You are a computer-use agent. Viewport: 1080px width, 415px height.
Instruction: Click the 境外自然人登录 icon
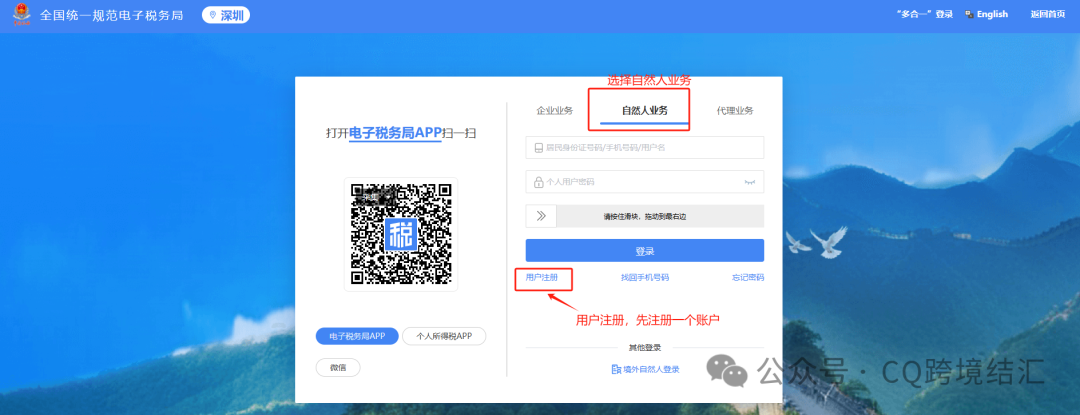coord(616,370)
